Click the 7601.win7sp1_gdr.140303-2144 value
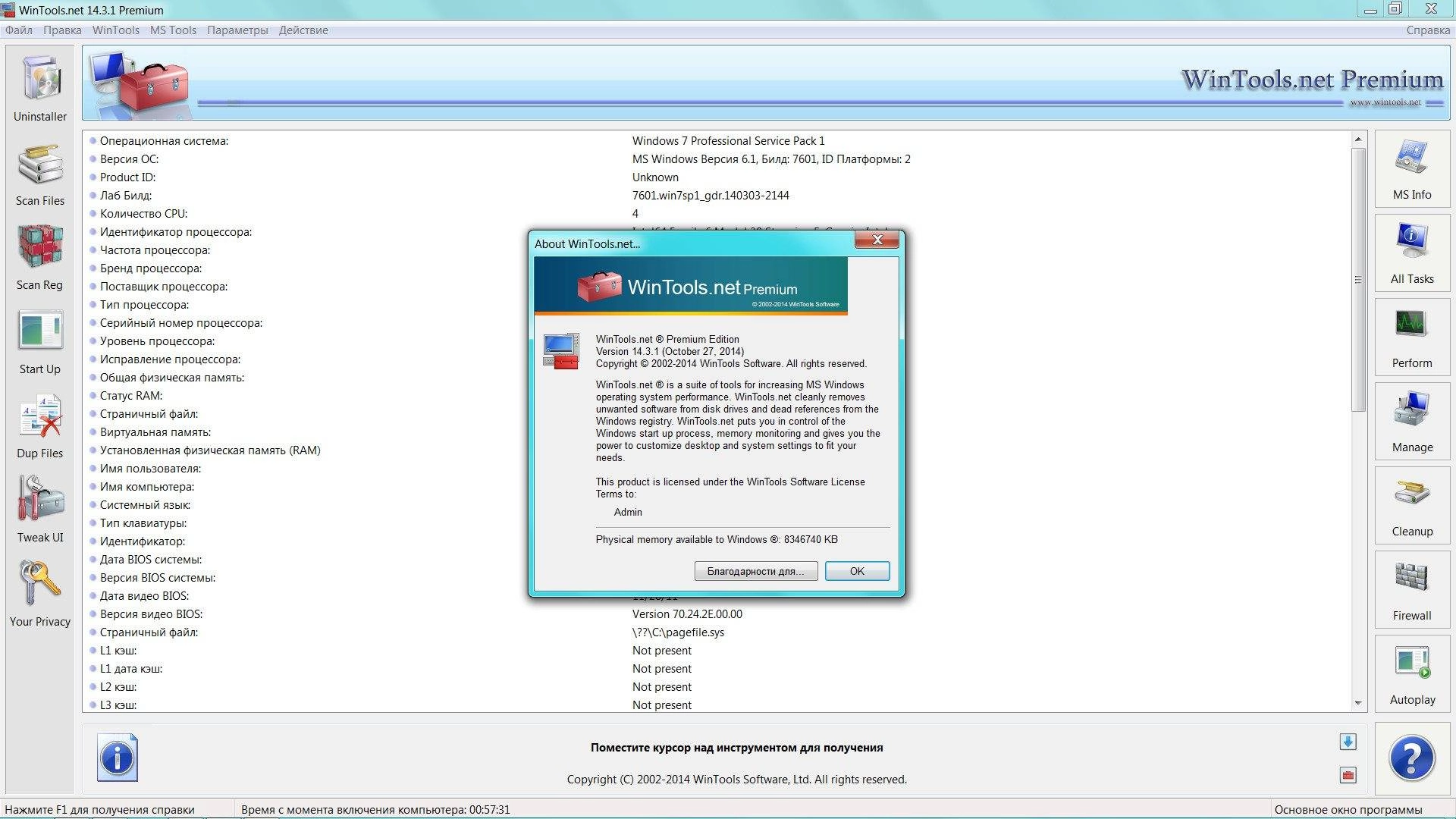This screenshot has width=1456, height=819. (x=711, y=196)
